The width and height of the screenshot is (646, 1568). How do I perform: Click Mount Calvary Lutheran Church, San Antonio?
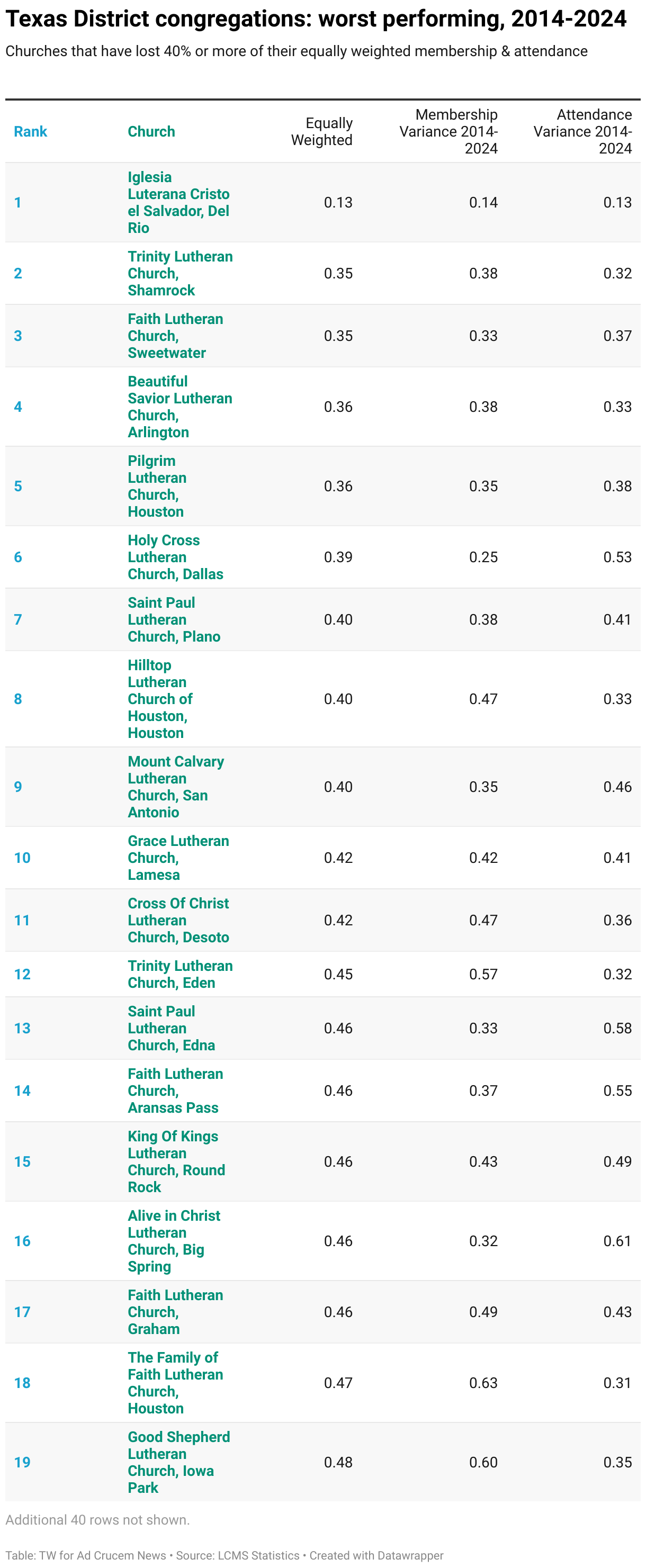(x=176, y=787)
